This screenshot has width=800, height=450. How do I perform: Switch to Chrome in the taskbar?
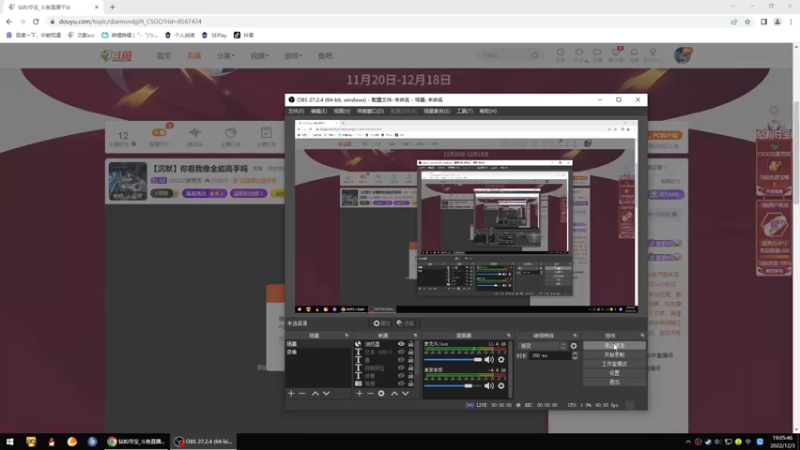[136, 441]
